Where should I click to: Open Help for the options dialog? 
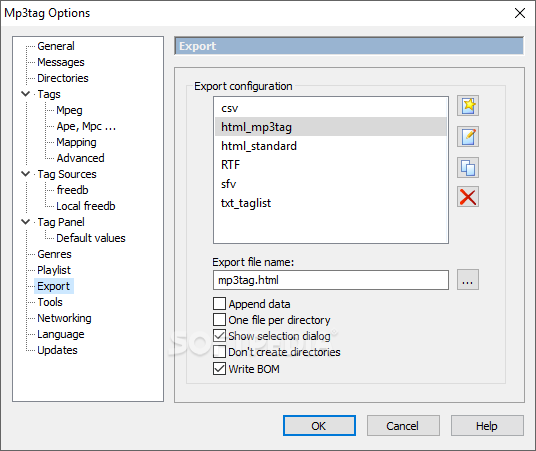pyautogui.click(x=487, y=426)
